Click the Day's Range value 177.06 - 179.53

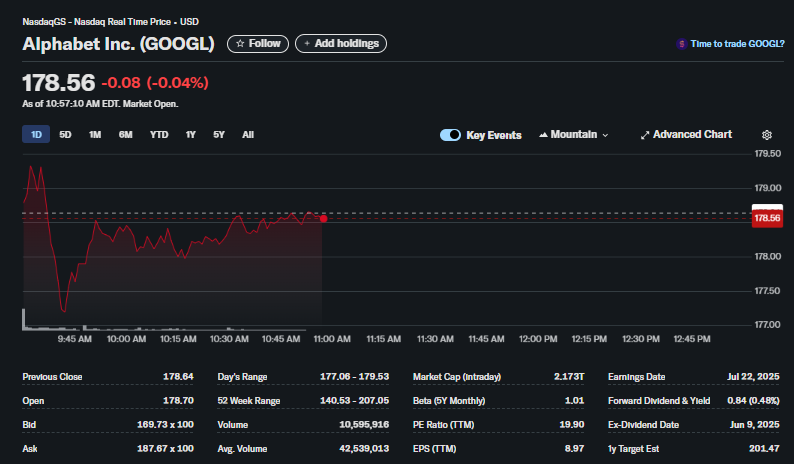(354, 376)
